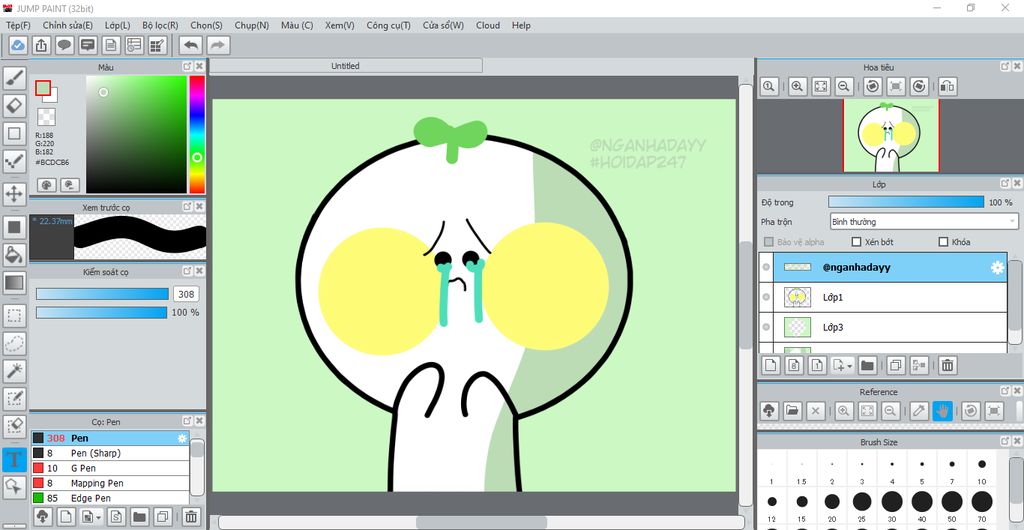
Task: Toggle visibility of Lớp3 layer
Action: 766,327
